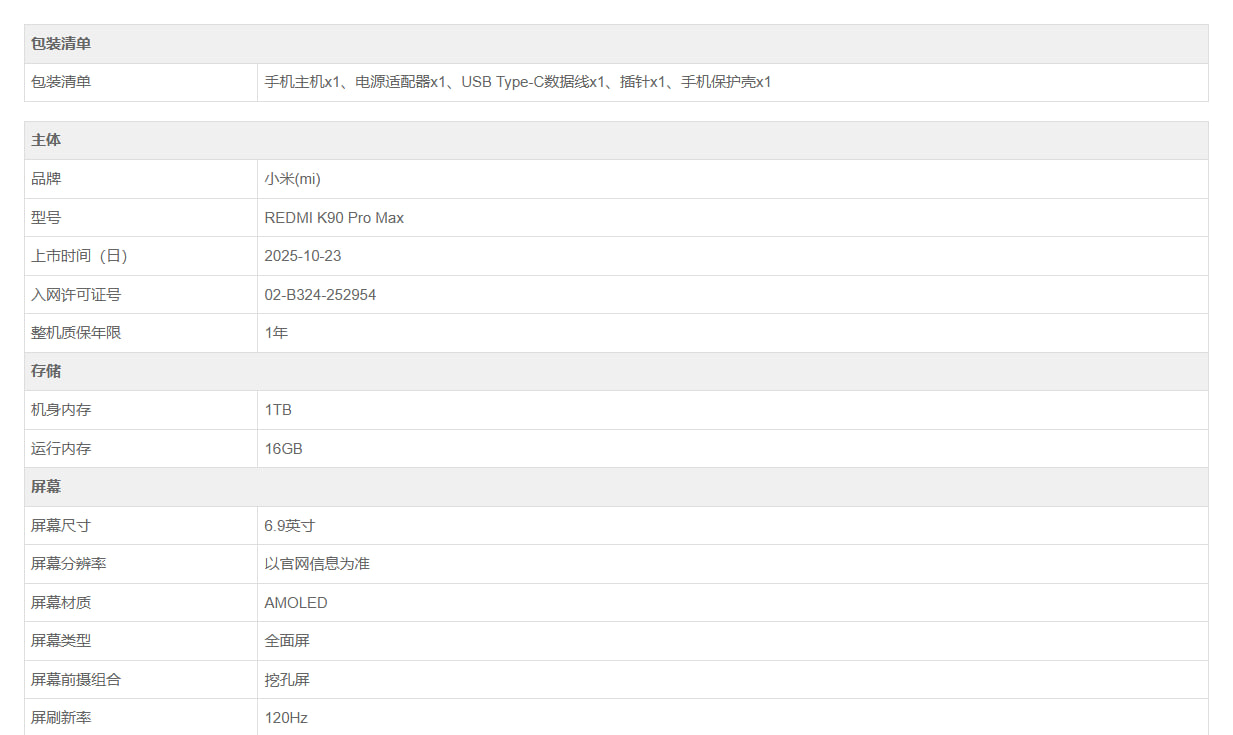The image size is (1233, 735).
Task: Select the brand value 小米(mi)
Action: 292,179
